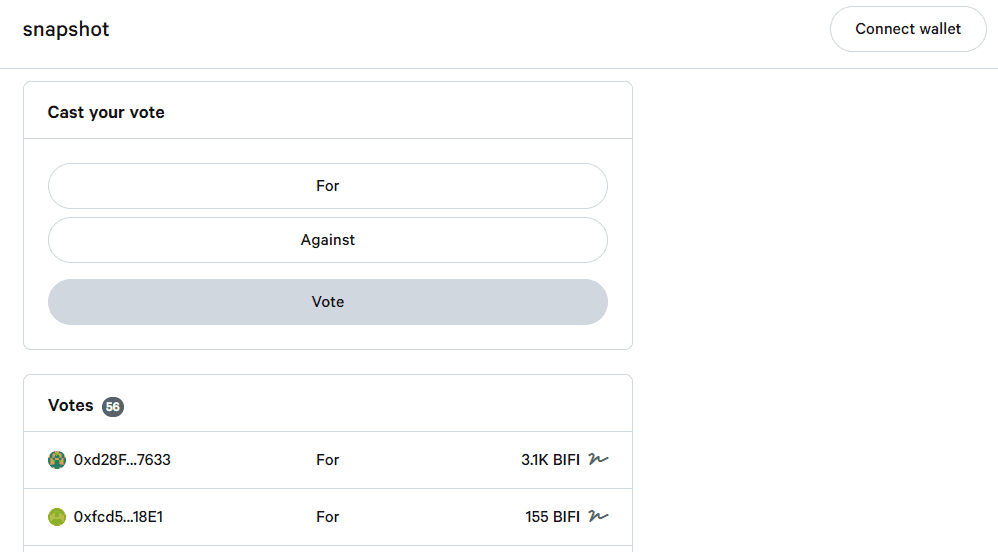Viewport: 998px width, 552px height.
Task: Click the 0xfcd5...18E1 voter avatar
Action: pos(57,517)
